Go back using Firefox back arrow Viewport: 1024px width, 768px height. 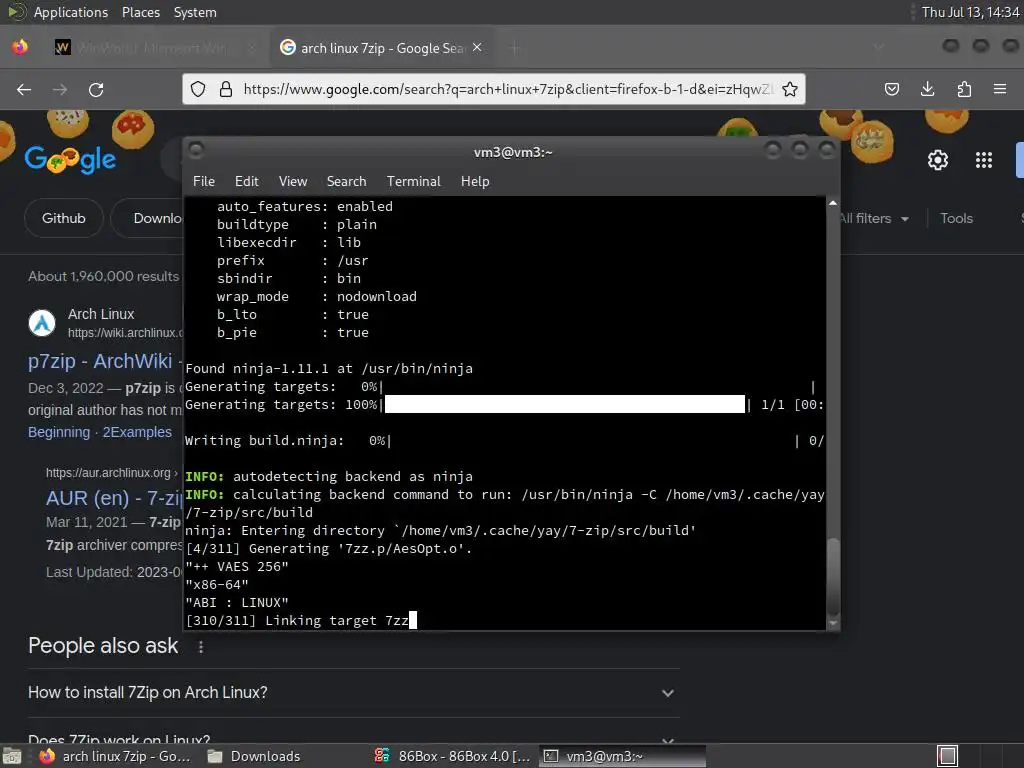(x=24, y=89)
